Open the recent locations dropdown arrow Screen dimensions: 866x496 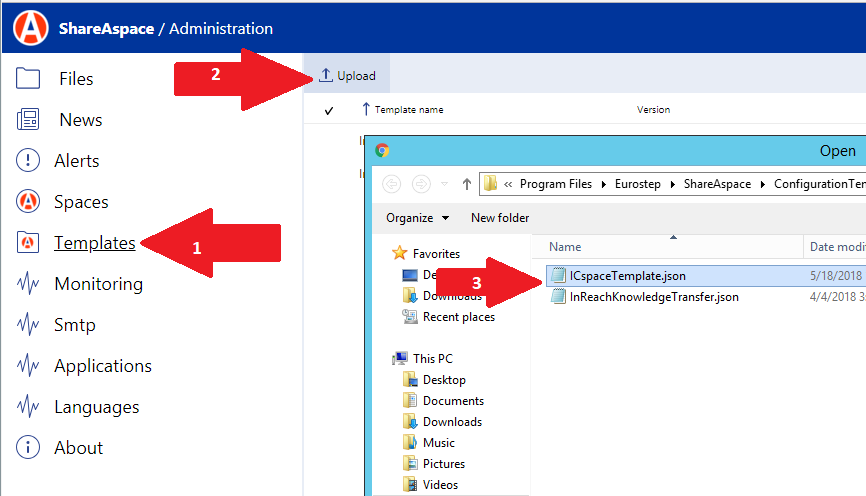tap(444, 184)
